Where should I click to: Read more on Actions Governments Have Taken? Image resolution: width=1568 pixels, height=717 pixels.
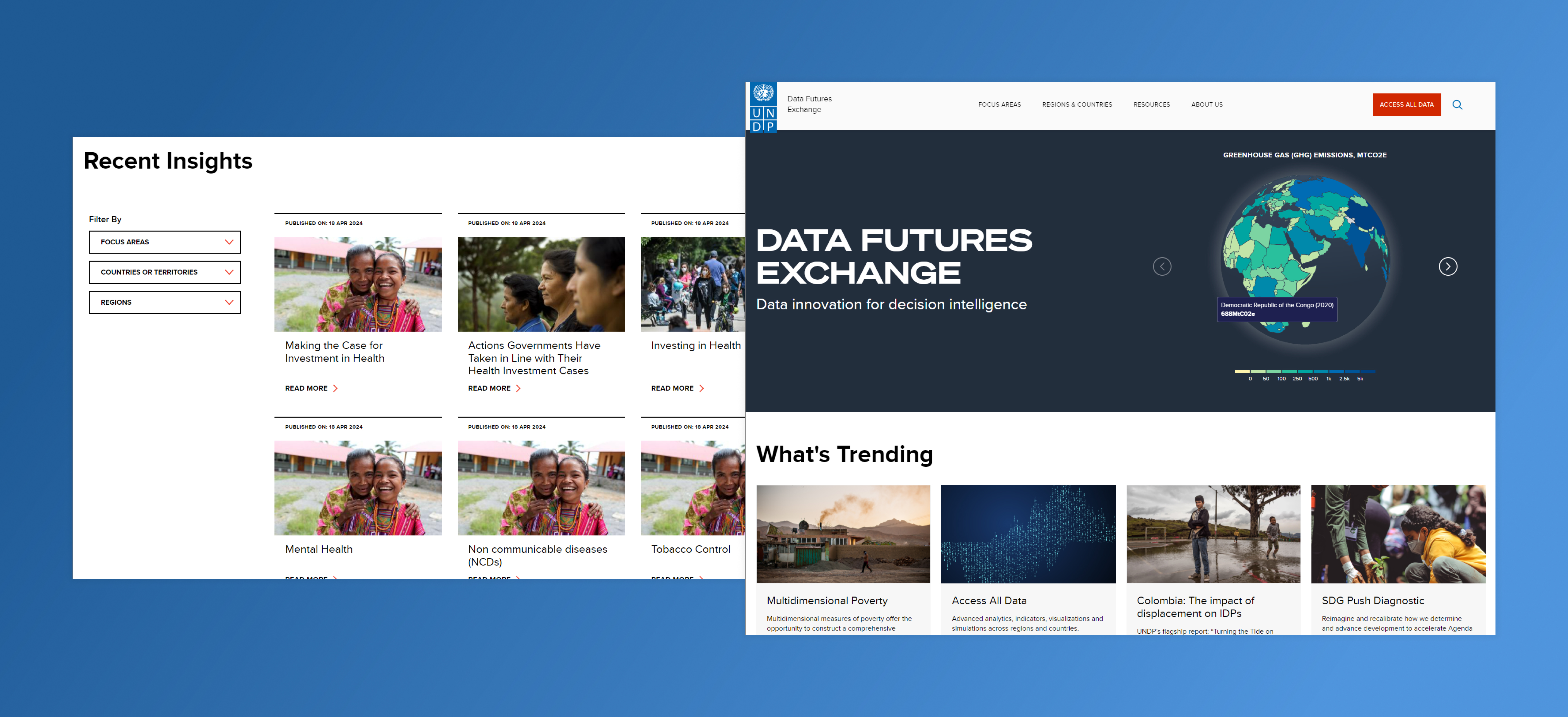[489, 388]
